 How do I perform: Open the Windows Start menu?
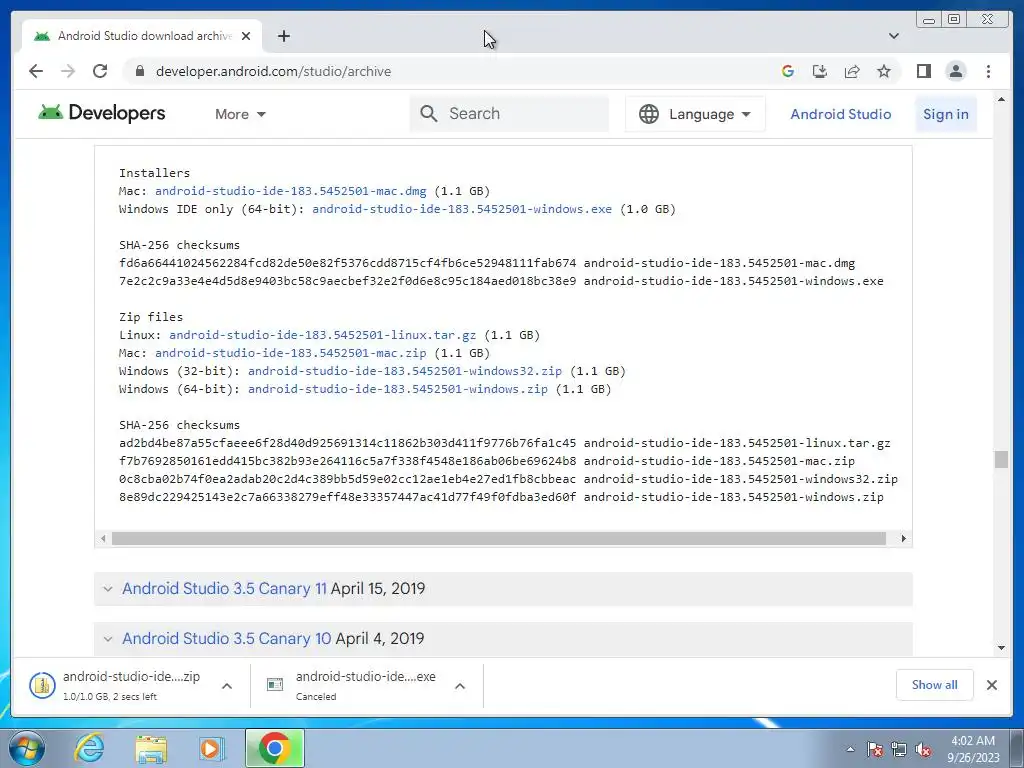(27, 748)
